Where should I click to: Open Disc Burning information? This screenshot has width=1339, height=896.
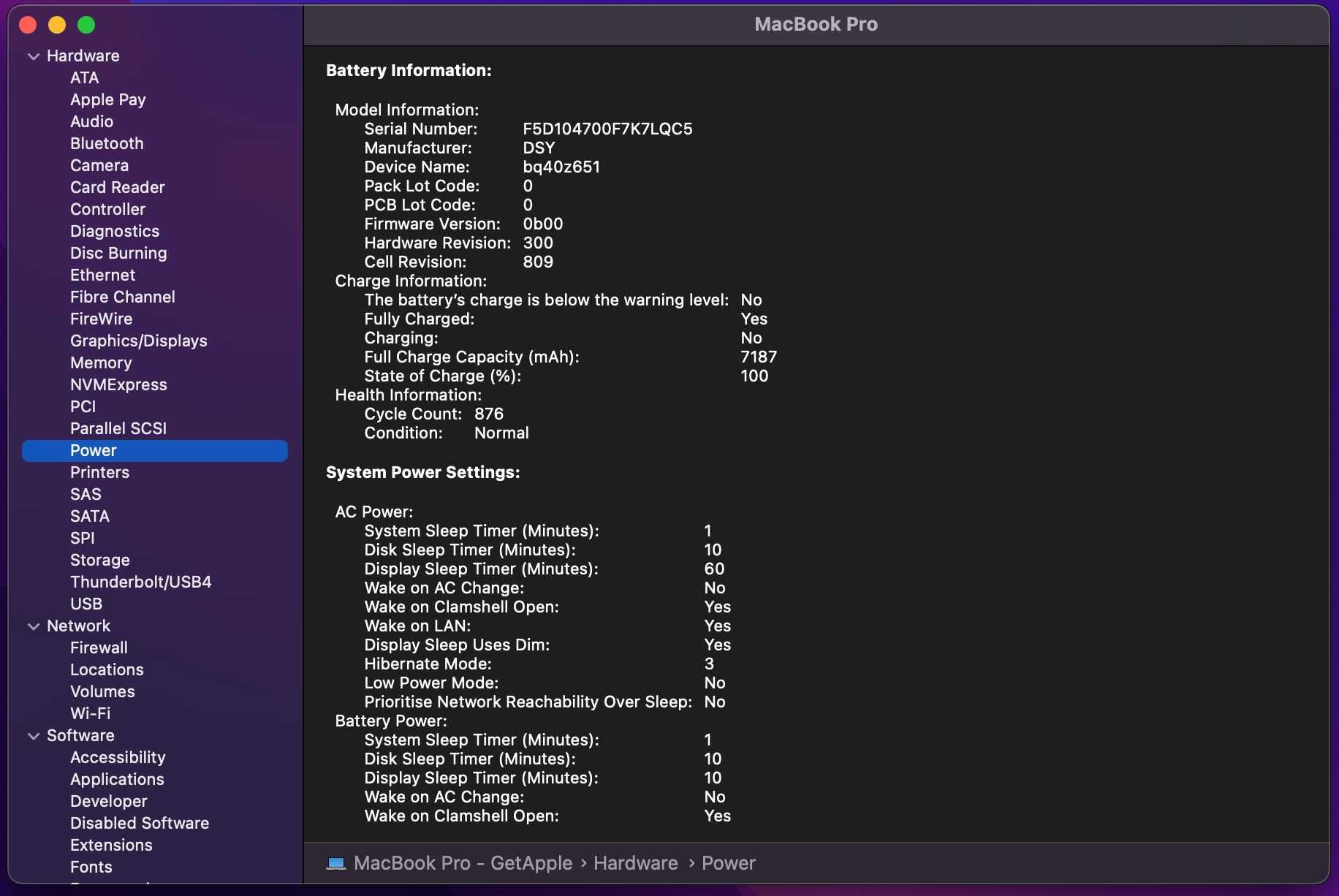click(x=118, y=253)
